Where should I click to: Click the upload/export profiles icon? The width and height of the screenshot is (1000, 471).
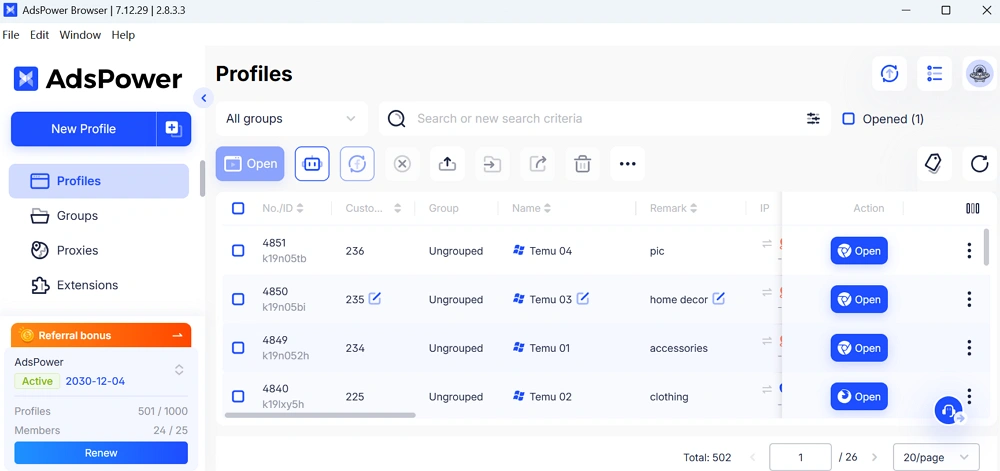point(447,164)
